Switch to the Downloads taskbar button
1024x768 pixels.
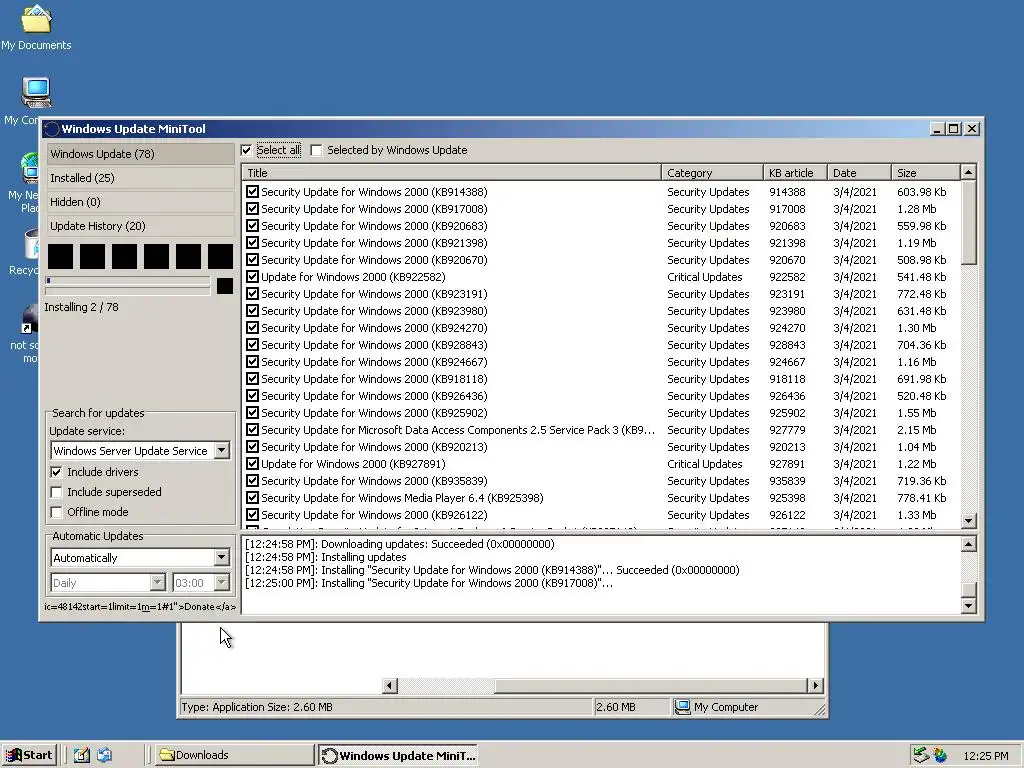234,755
